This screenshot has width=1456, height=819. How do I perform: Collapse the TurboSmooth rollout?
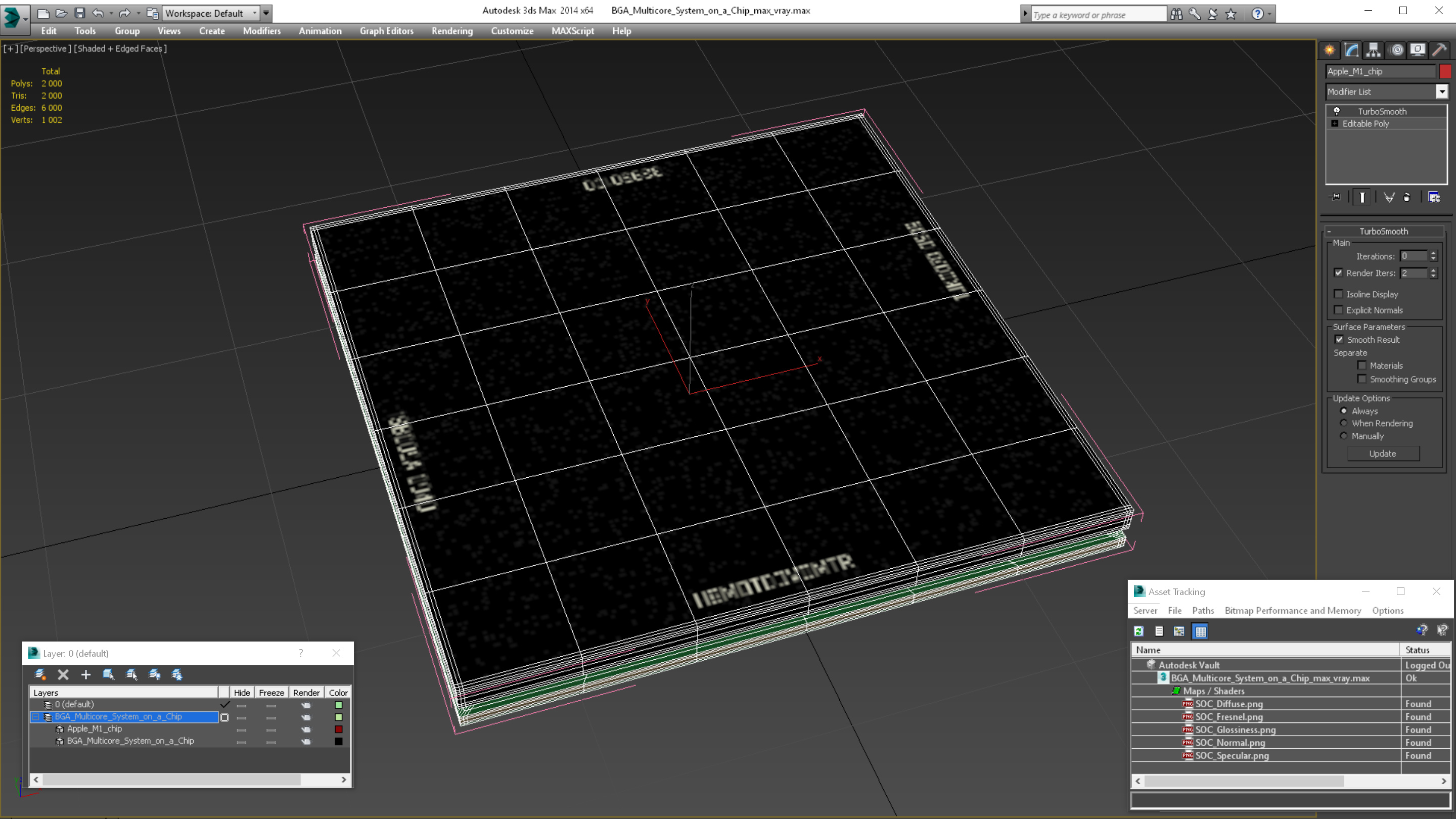click(1330, 231)
